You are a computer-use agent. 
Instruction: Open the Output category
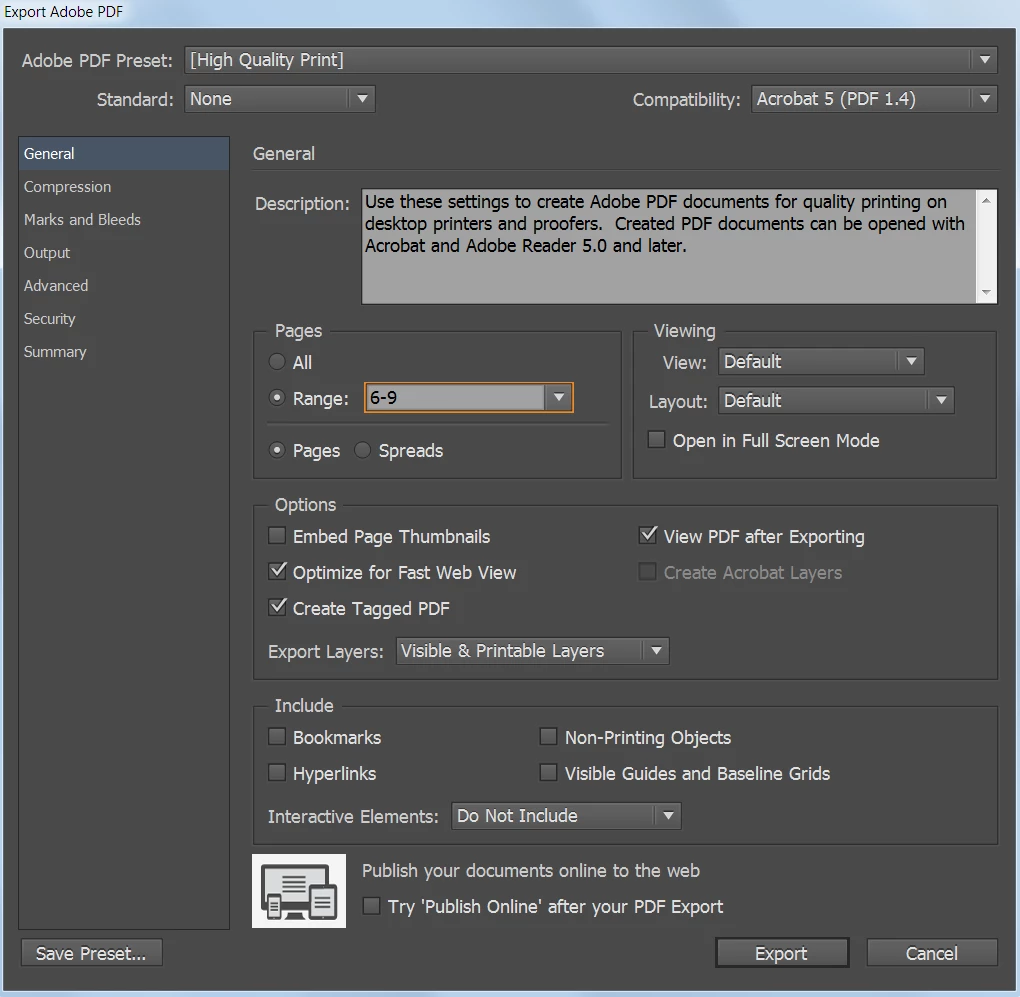[124, 252]
